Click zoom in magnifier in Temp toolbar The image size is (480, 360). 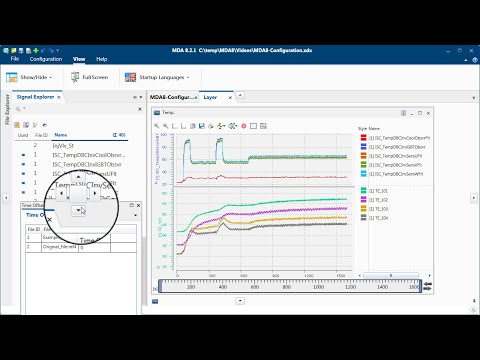pyautogui.click(x=156, y=126)
